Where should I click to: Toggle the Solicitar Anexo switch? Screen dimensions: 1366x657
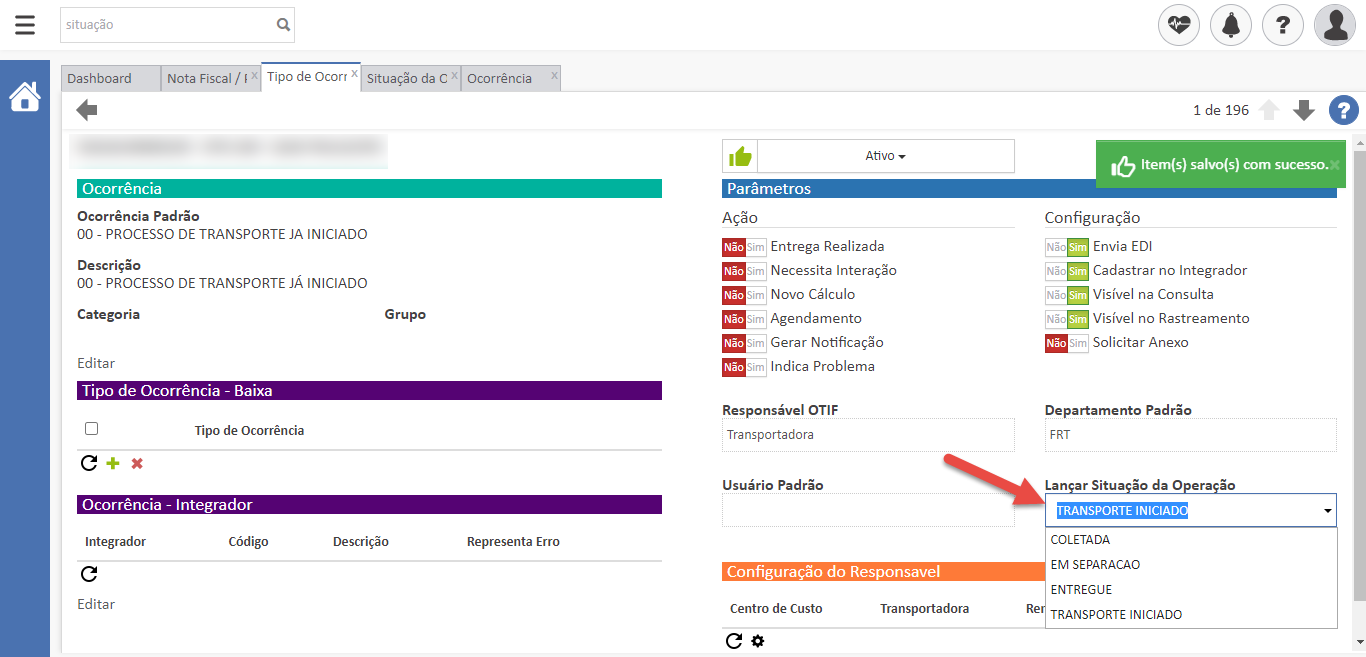[x=1066, y=342]
